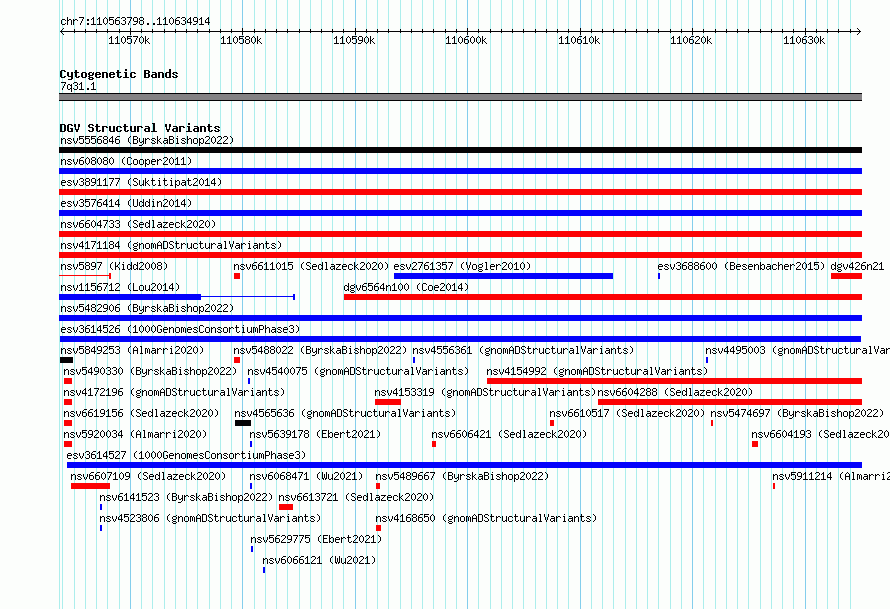The width and height of the screenshot is (890, 609).
Task: Click the blue bar of esv2761357 (Vogler2010)
Action: (503, 276)
